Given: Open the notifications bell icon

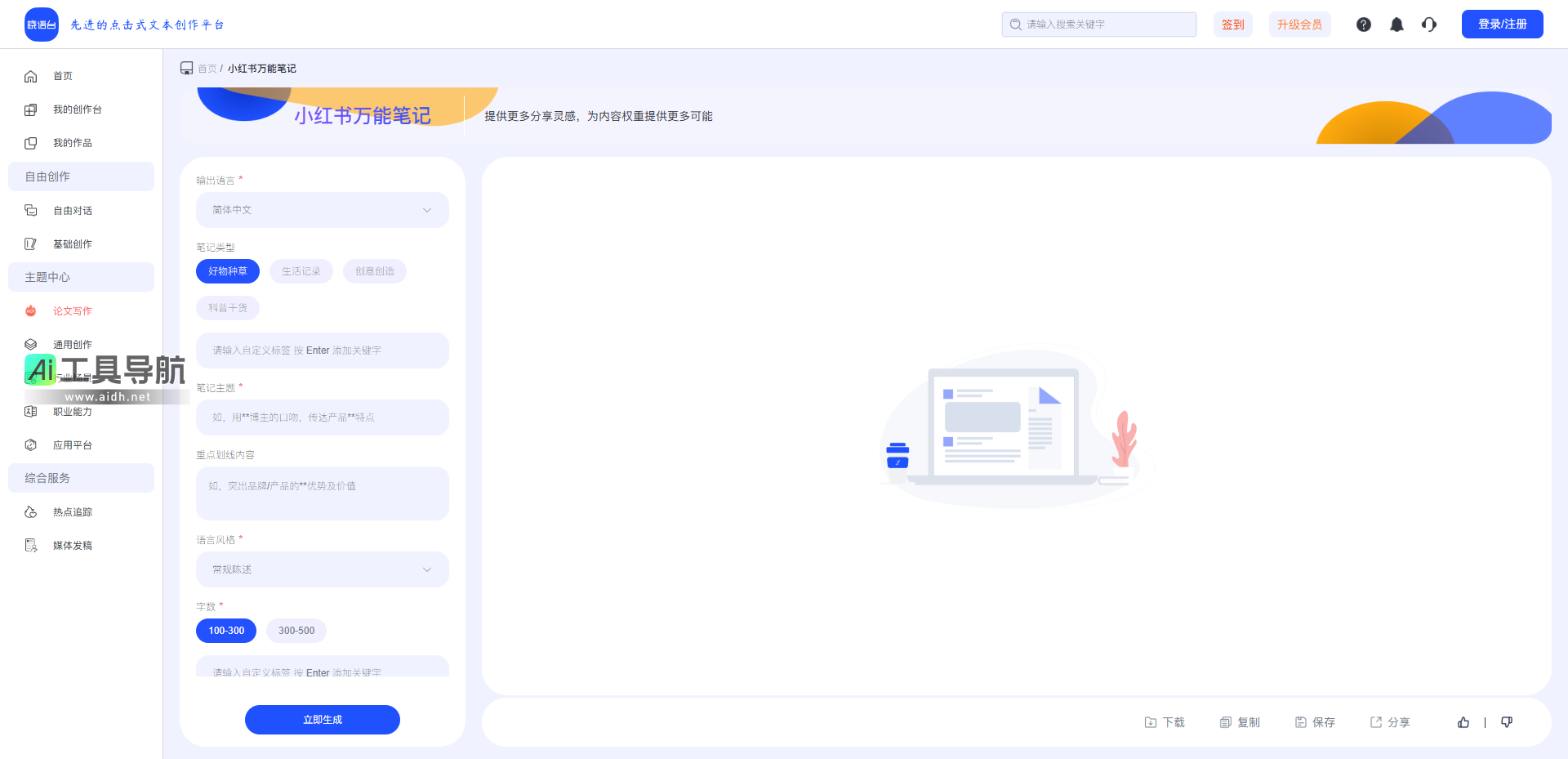Looking at the screenshot, I should [1396, 25].
